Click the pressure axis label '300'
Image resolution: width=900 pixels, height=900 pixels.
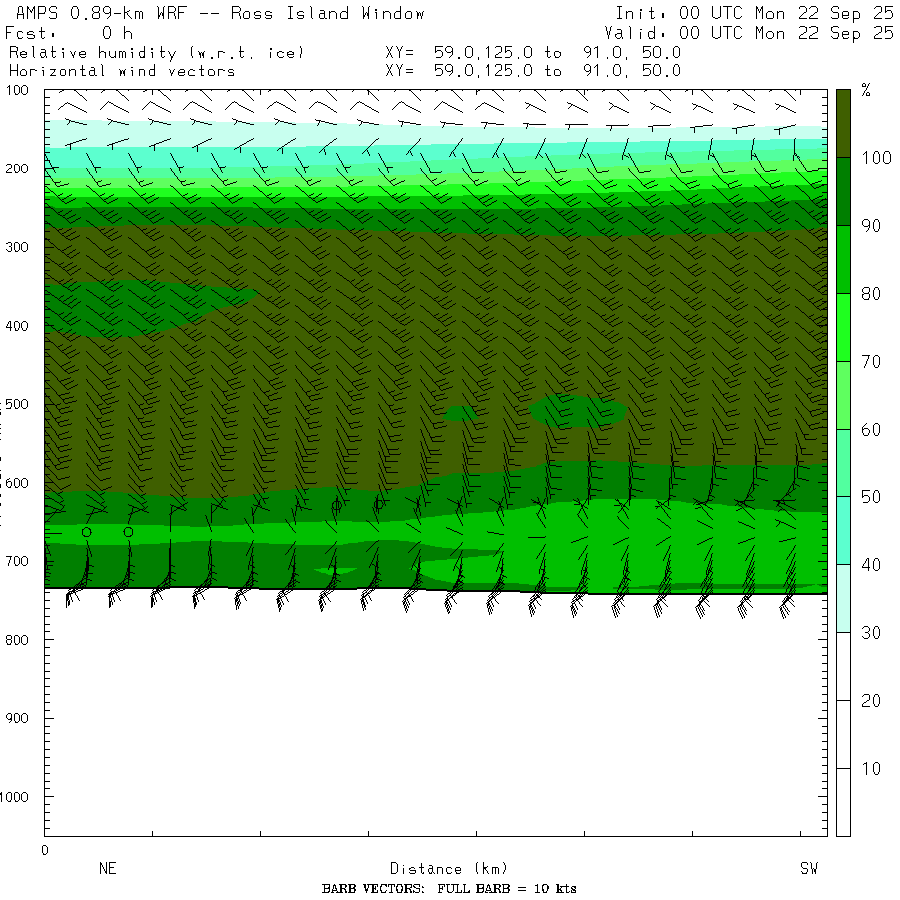coord(17,247)
